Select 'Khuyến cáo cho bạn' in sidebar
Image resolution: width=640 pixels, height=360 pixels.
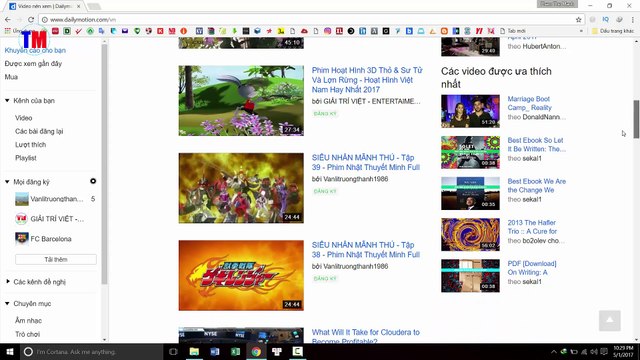click(x=35, y=50)
